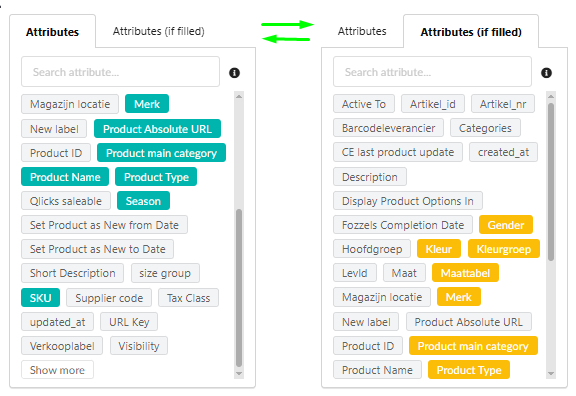This screenshot has height=396, width=576.
Task: Click the left panel scrollbar up arrow
Action: 239,97
